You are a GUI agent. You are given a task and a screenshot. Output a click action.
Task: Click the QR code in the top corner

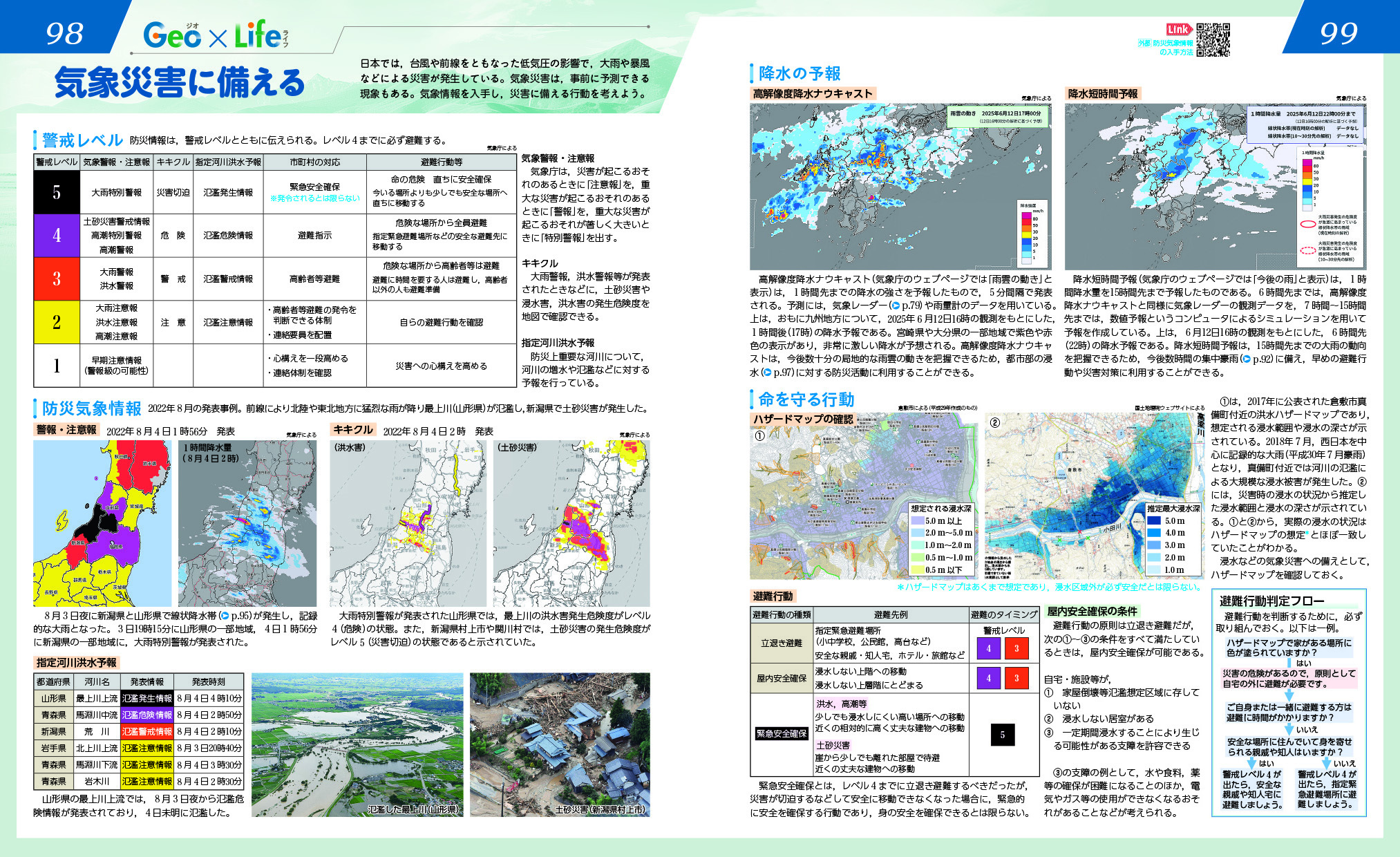1213,39
